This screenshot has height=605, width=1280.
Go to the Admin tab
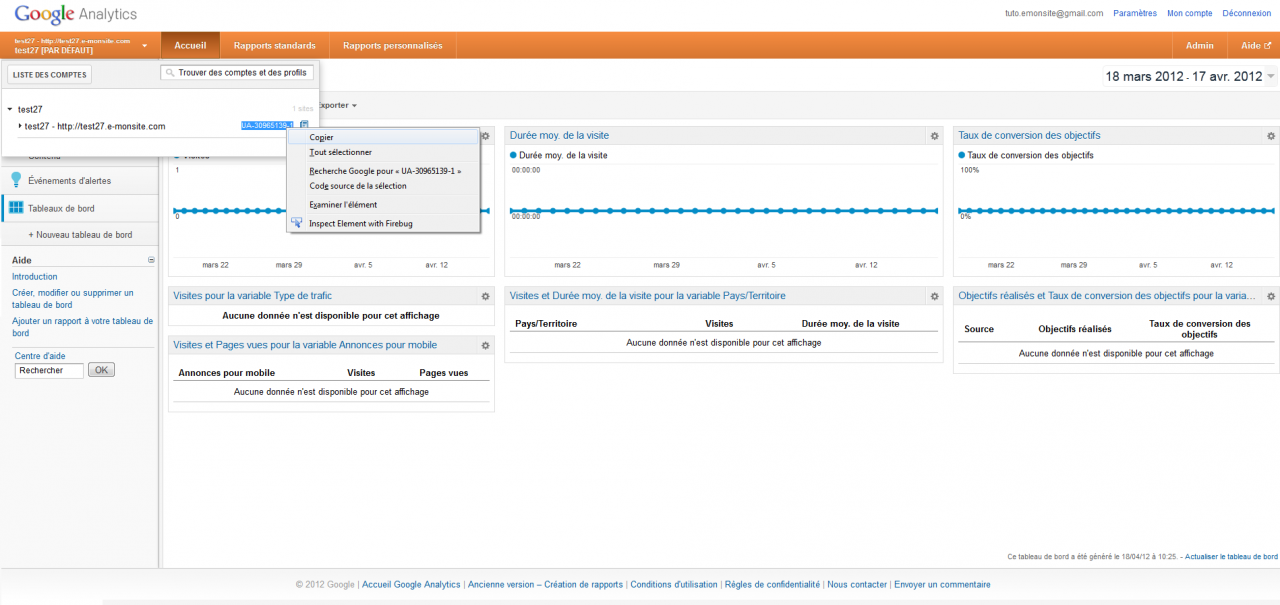(1200, 45)
